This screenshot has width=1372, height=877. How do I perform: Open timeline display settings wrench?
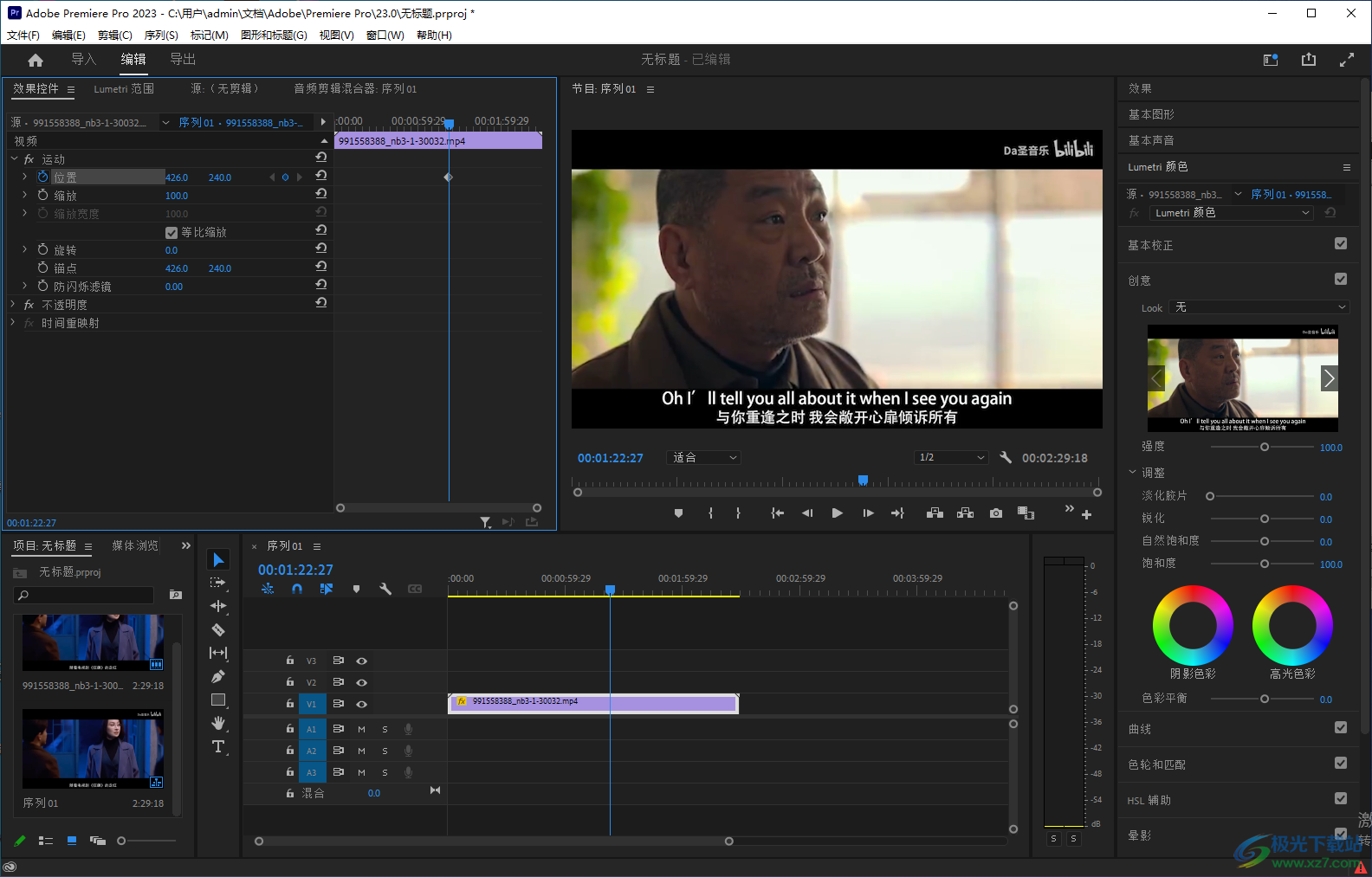(385, 589)
